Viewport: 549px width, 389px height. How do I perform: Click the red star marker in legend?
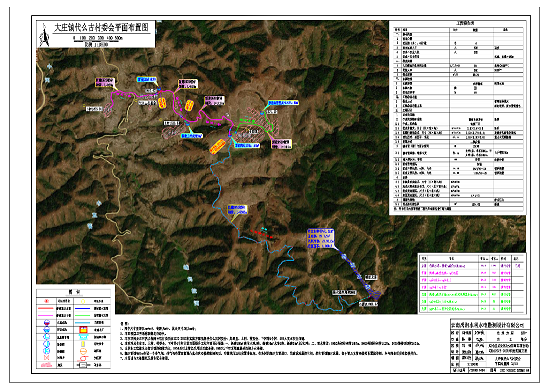point(46,301)
